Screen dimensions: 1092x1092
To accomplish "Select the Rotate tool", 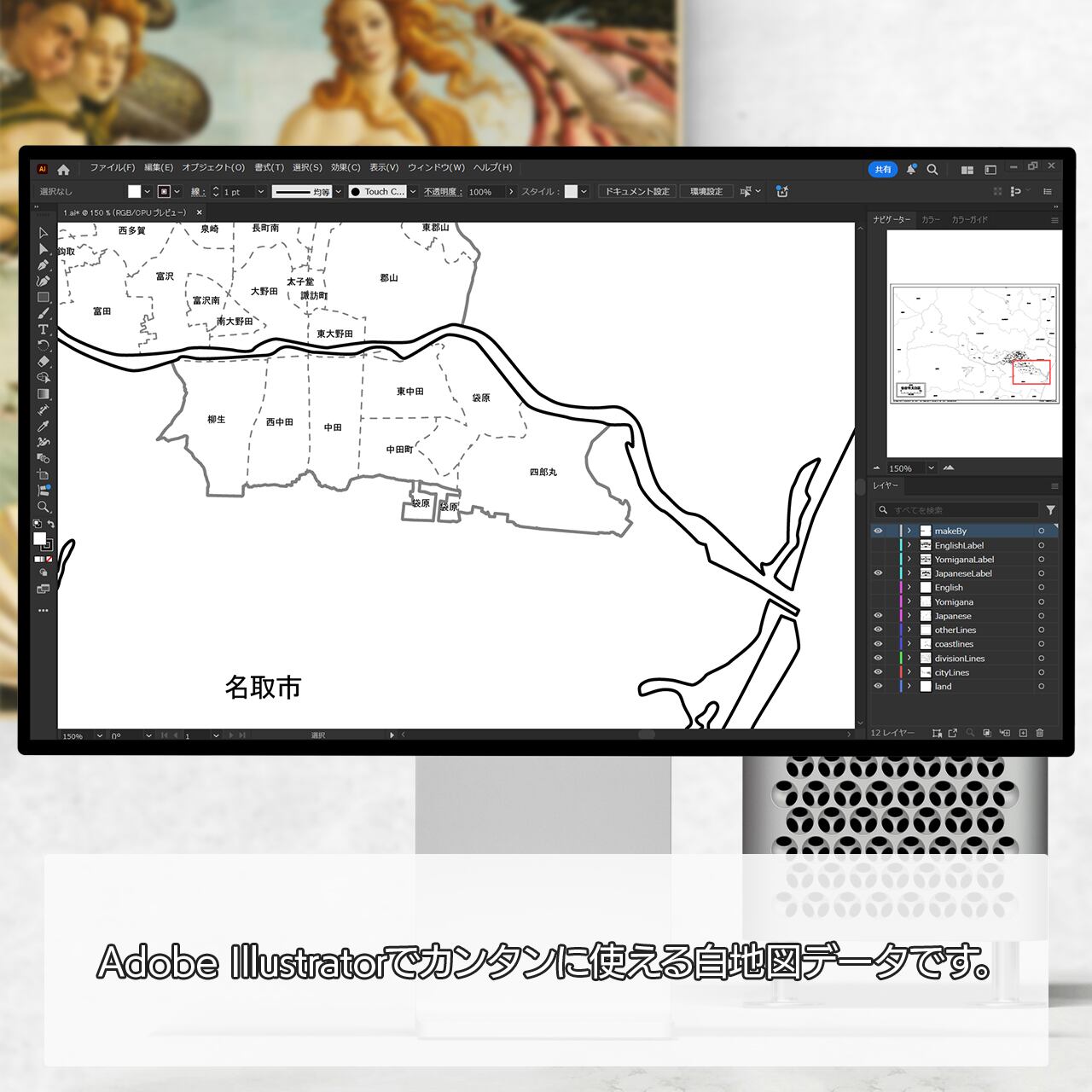I will pyautogui.click(x=44, y=346).
